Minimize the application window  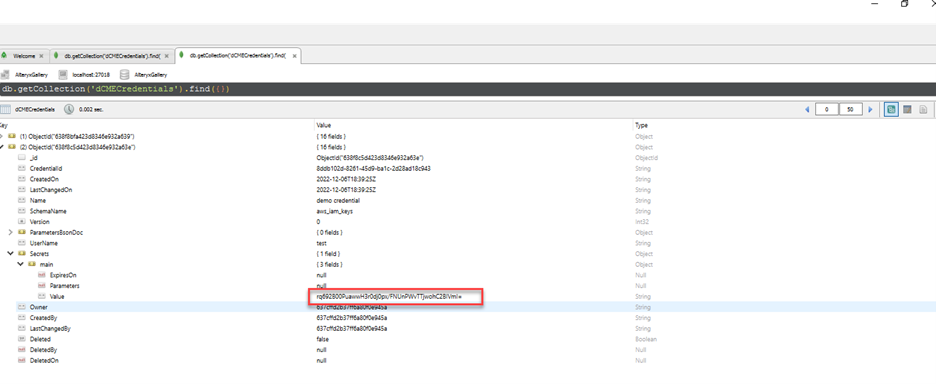[875, 4]
